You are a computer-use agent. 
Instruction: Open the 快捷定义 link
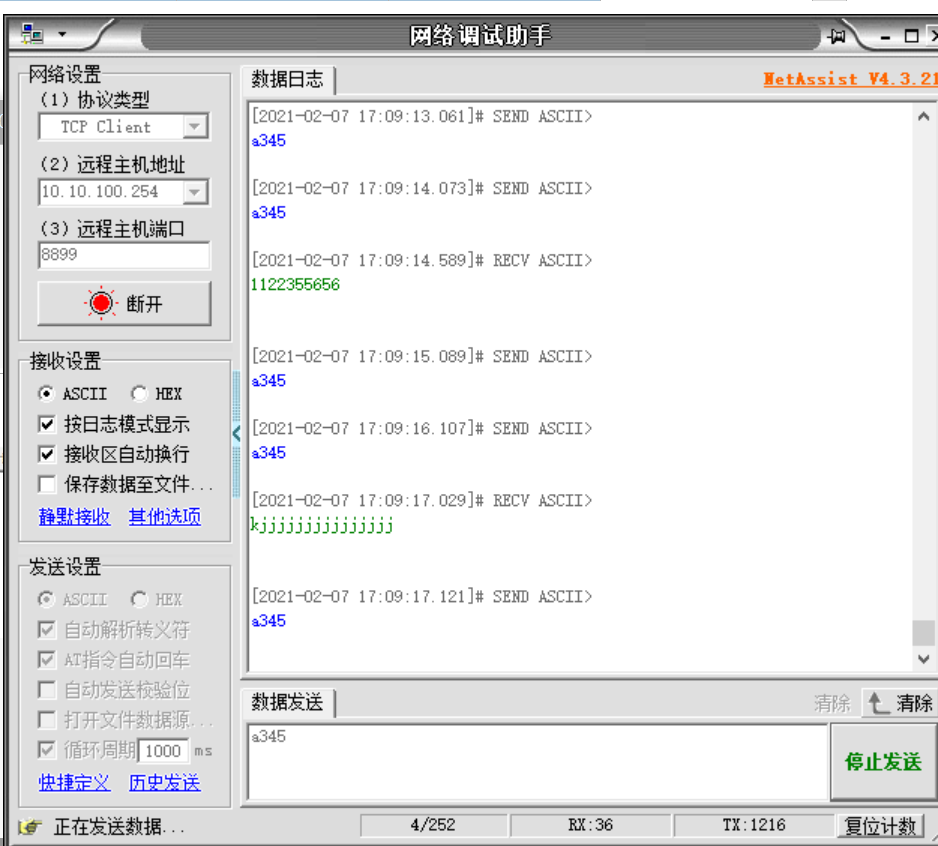click(75, 783)
